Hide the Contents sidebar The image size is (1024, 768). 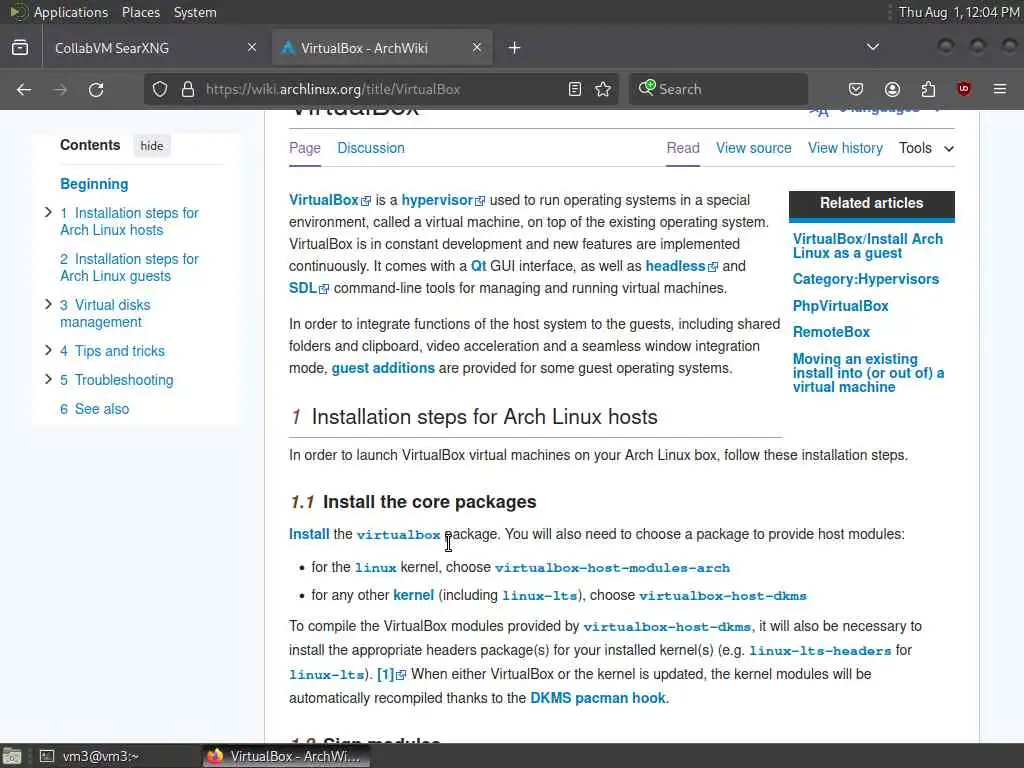(152, 146)
